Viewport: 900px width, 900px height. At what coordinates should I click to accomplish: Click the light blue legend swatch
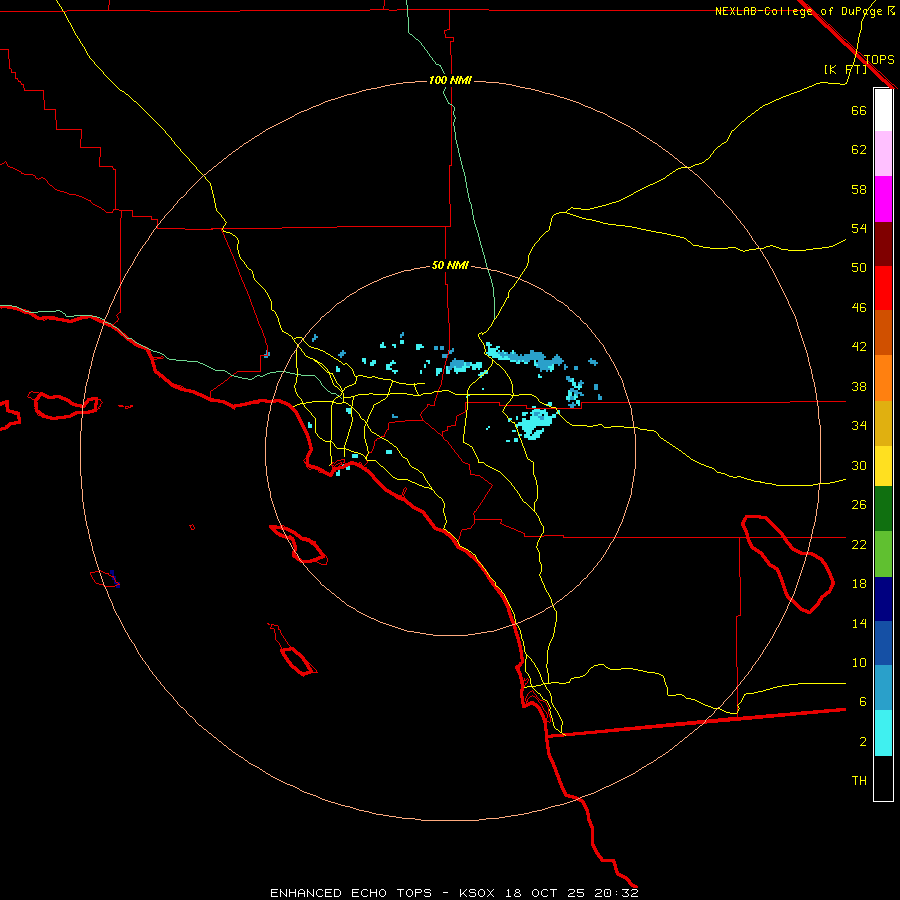[x=883, y=688]
